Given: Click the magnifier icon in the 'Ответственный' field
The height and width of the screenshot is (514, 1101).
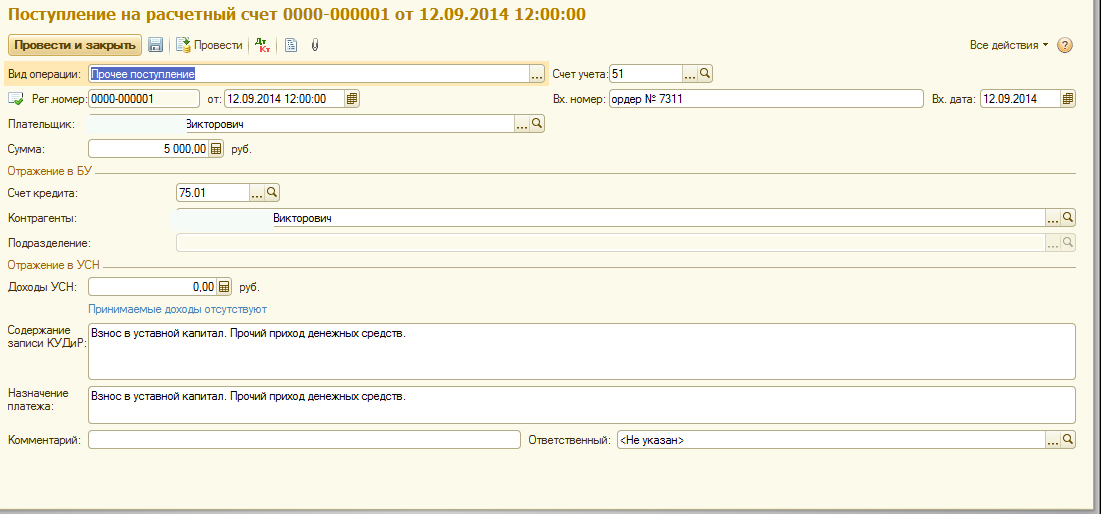Looking at the screenshot, I should (x=1068, y=440).
